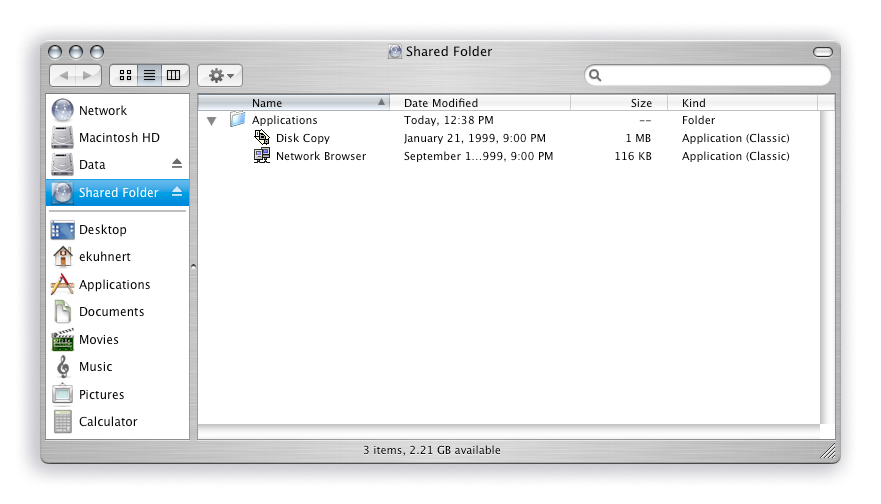Switch to list view
This screenshot has width=881, height=504.
(x=149, y=75)
